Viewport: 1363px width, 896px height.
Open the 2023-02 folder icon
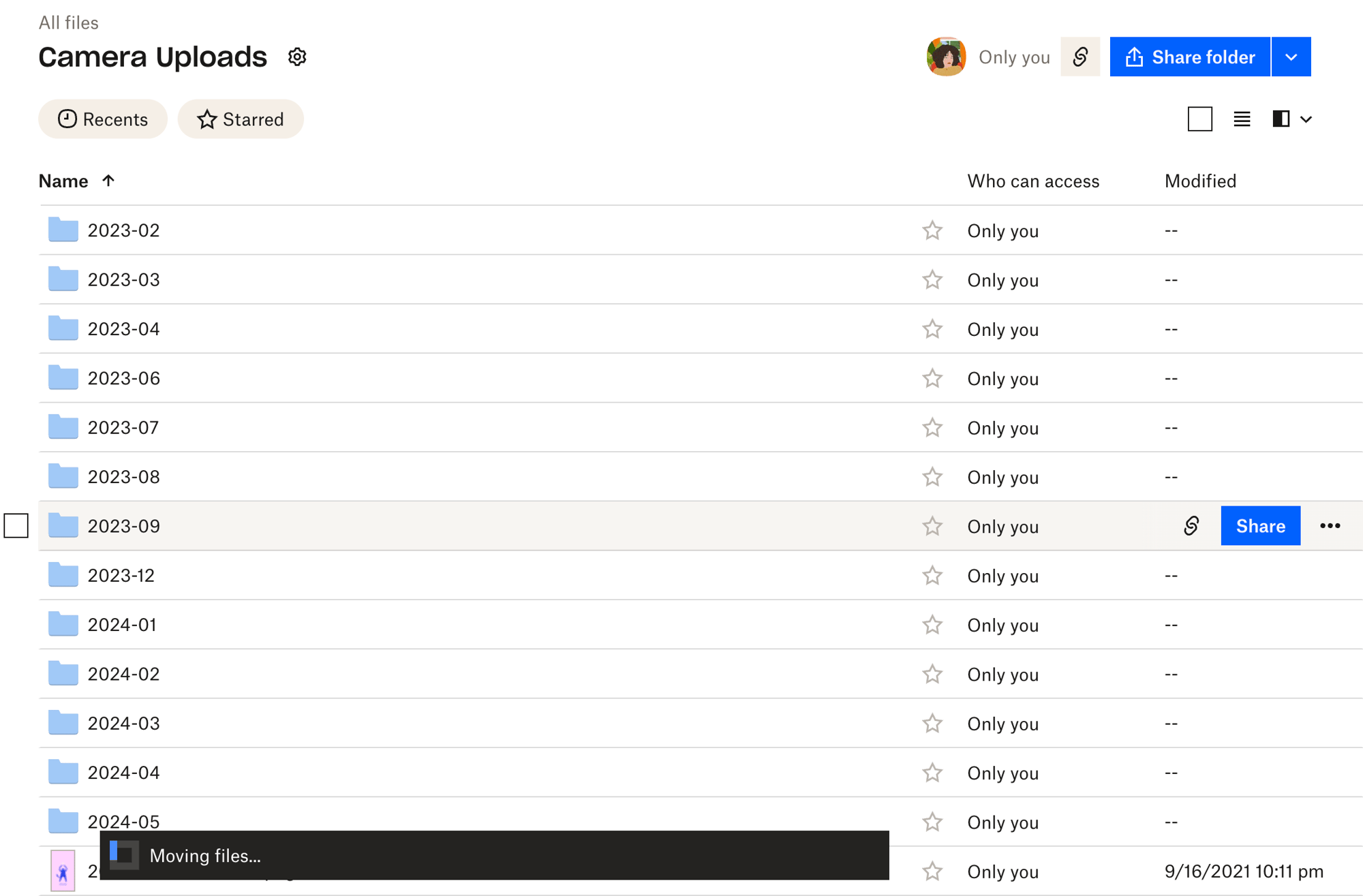click(63, 230)
